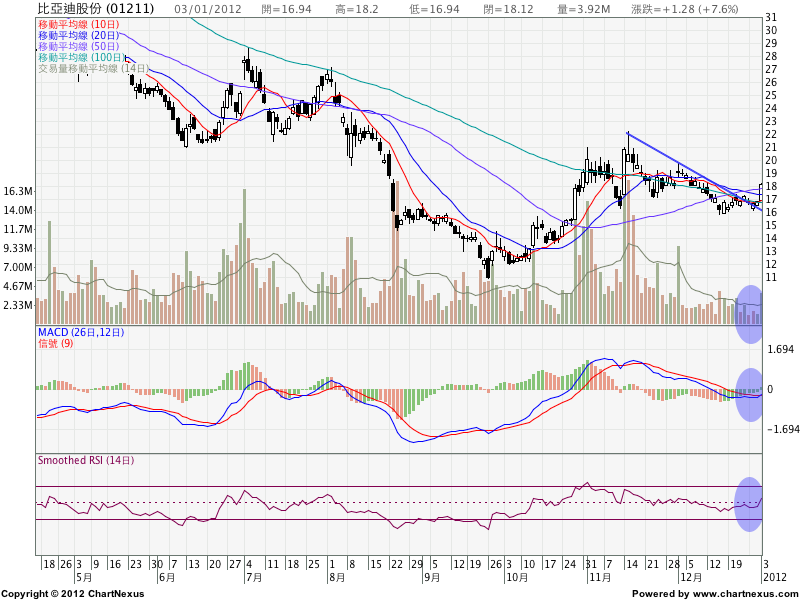Click the 16.3M volume axis label

[x=18, y=191]
